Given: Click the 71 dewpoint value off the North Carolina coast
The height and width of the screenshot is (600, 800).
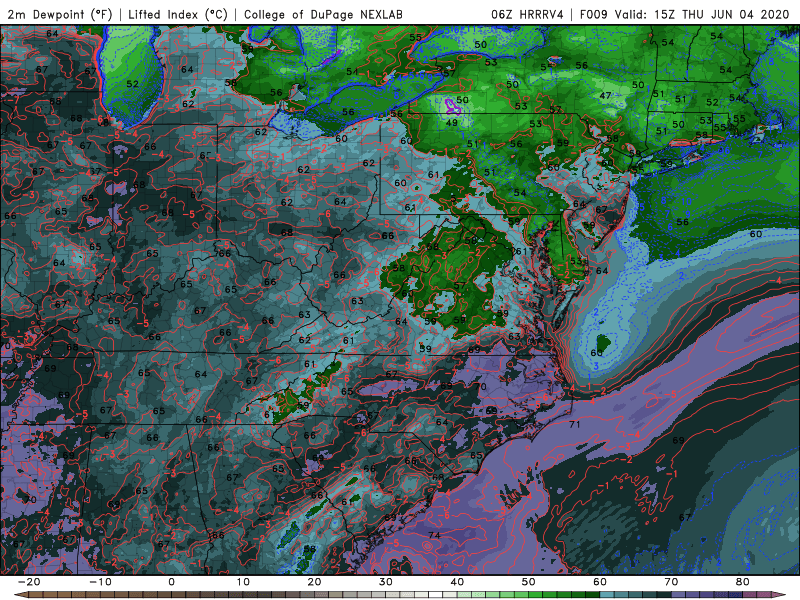Looking at the screenshot, I should pyautogui.click(x=574, y=424).
